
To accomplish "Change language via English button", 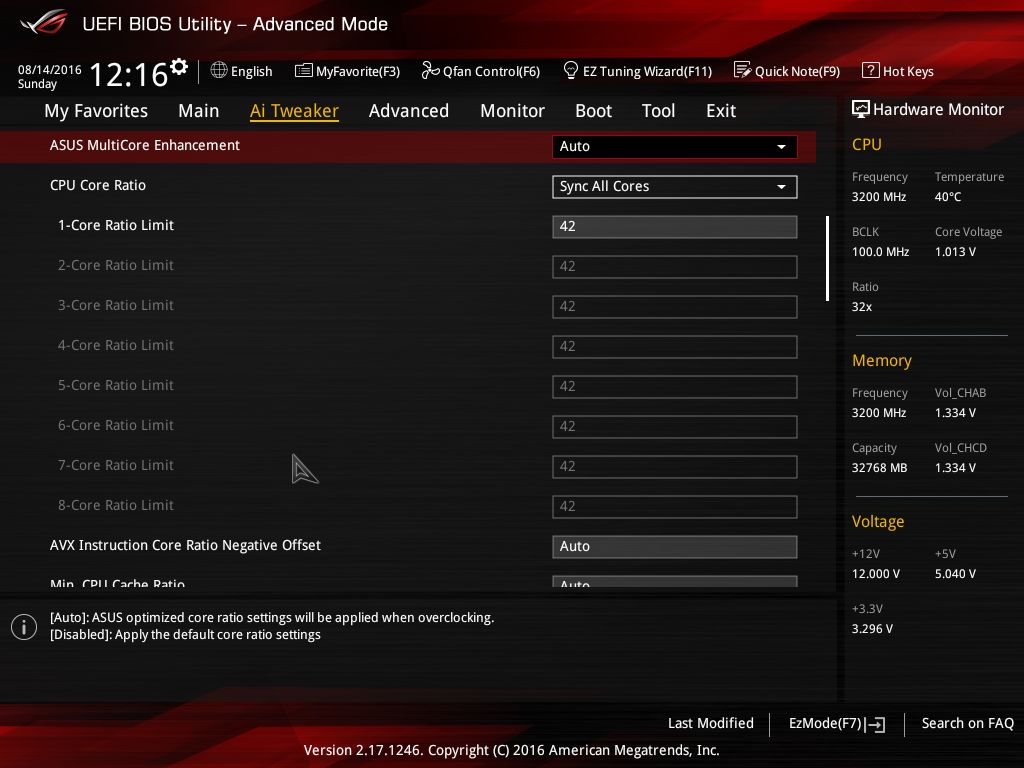I will point(242,71).
